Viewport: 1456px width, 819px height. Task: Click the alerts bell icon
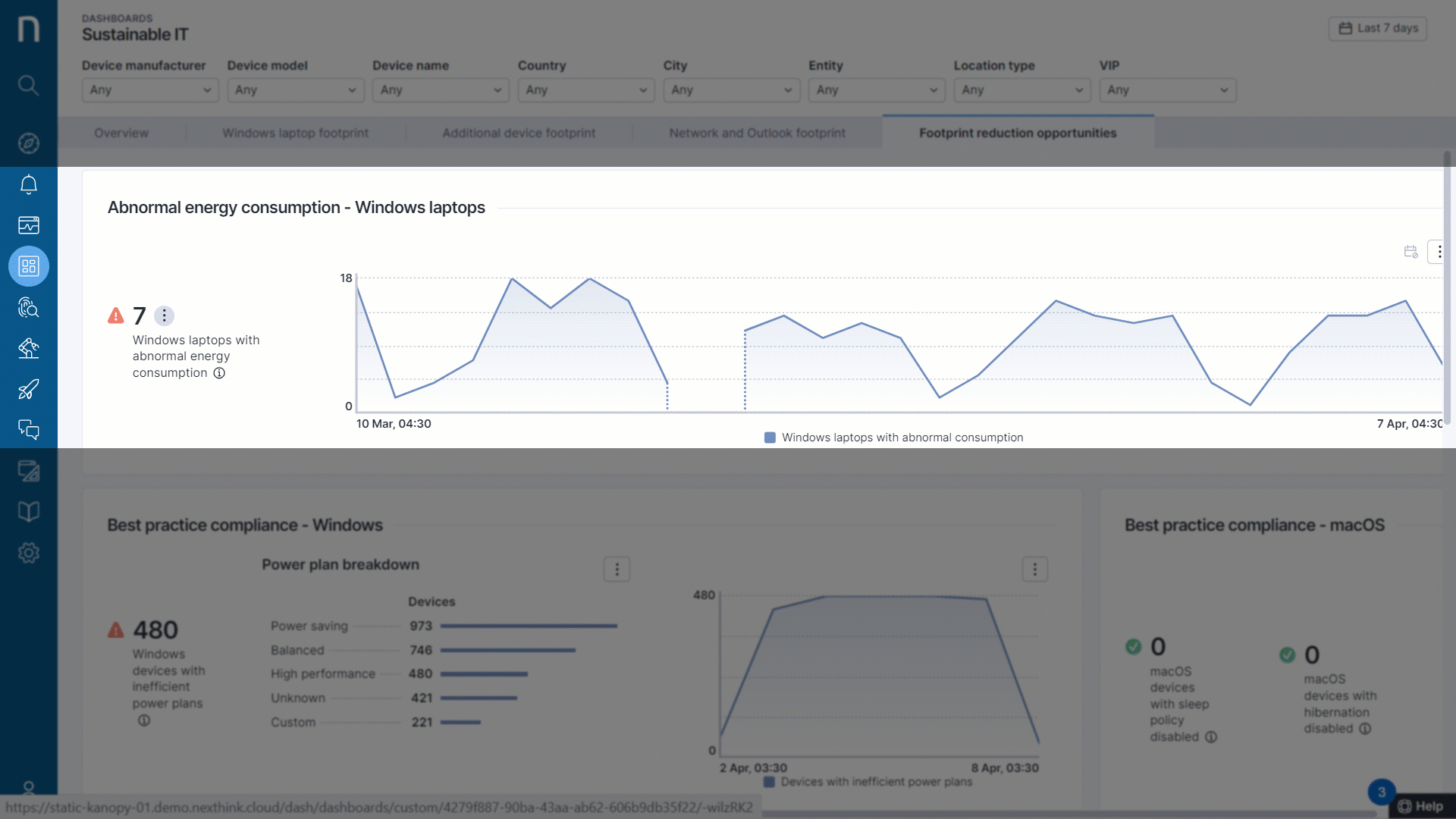pyautogui.click(x=28, y=184)
